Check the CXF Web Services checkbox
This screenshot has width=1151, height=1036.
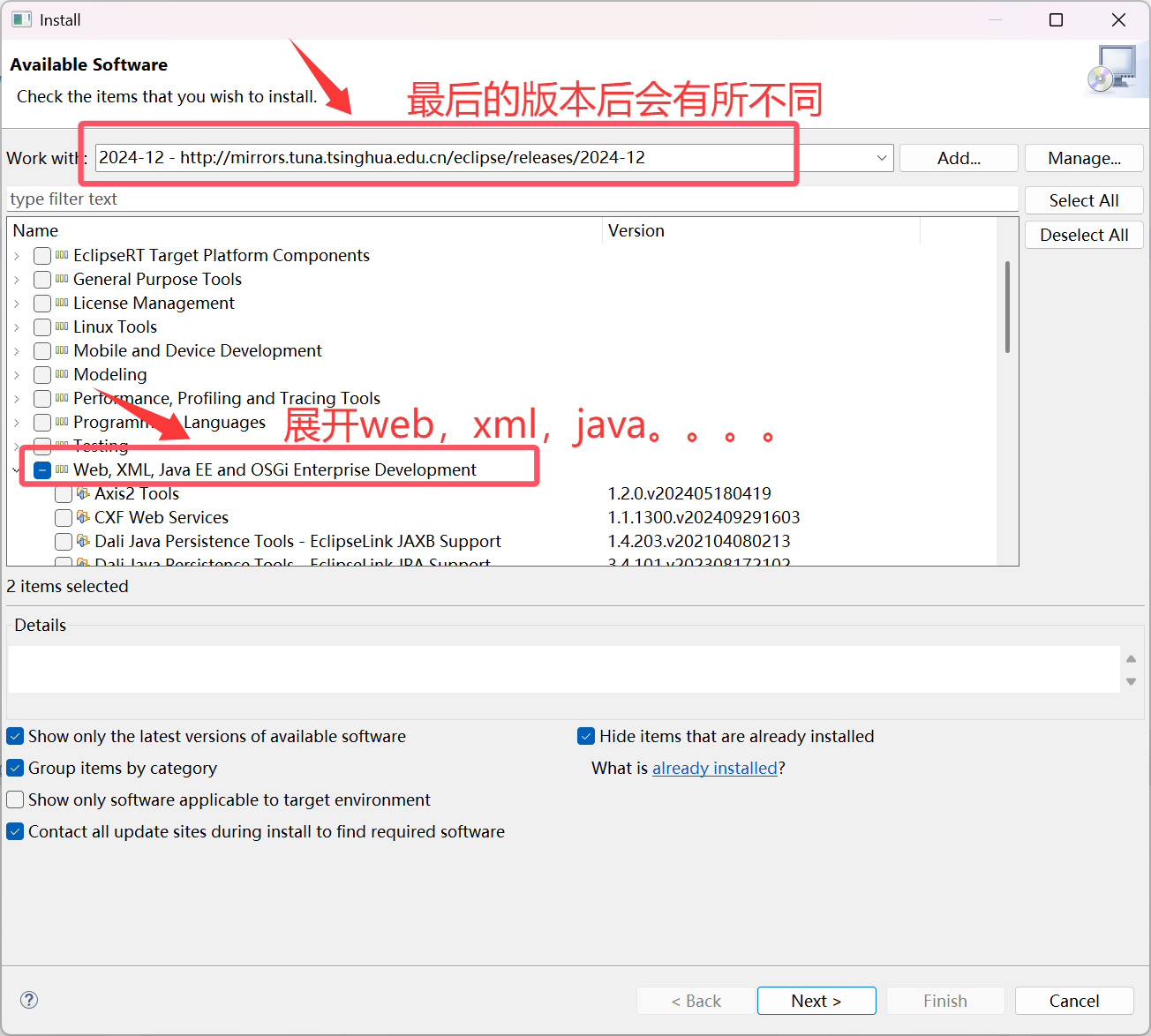(64, 518)
